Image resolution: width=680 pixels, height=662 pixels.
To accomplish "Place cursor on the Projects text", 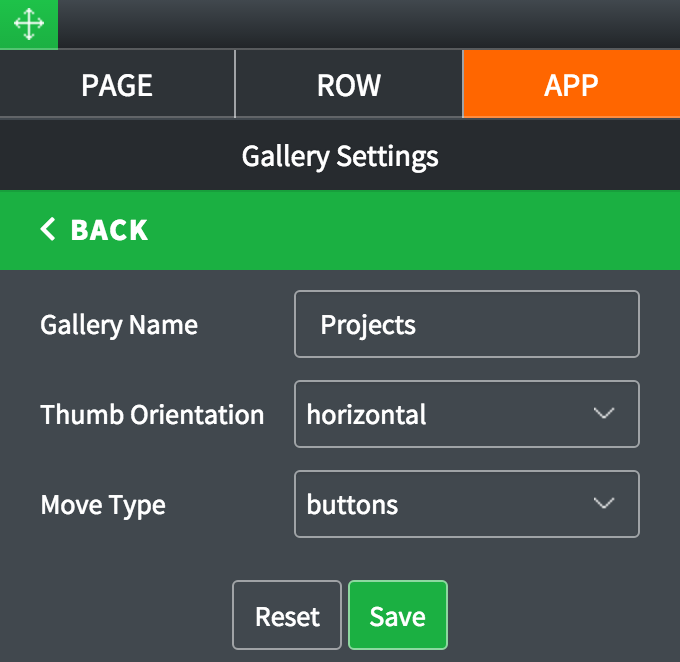I will [368, 325].
